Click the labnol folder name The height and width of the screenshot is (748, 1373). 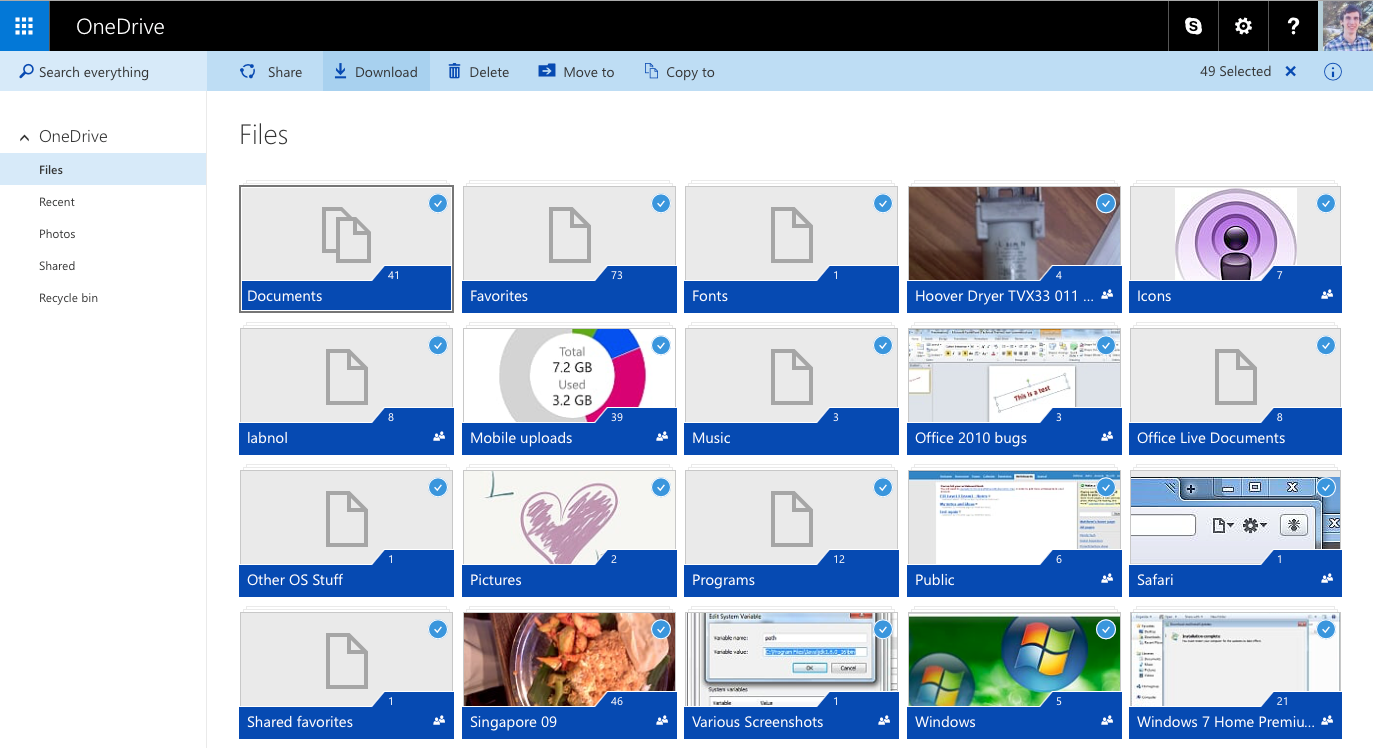[x=267, y=438]
